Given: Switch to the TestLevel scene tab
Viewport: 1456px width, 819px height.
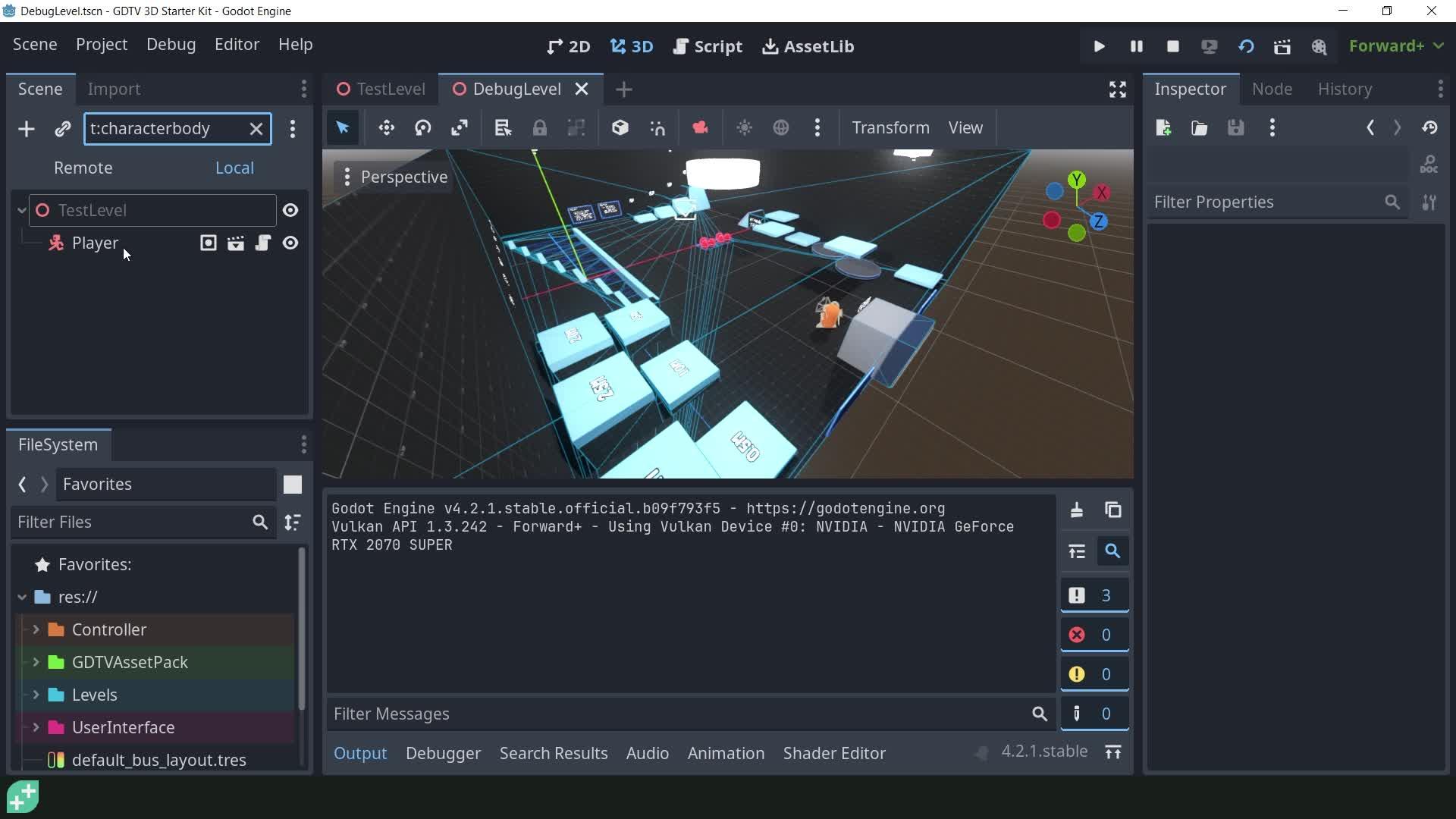Looking at the screenshot, I should tap(381, 89).
